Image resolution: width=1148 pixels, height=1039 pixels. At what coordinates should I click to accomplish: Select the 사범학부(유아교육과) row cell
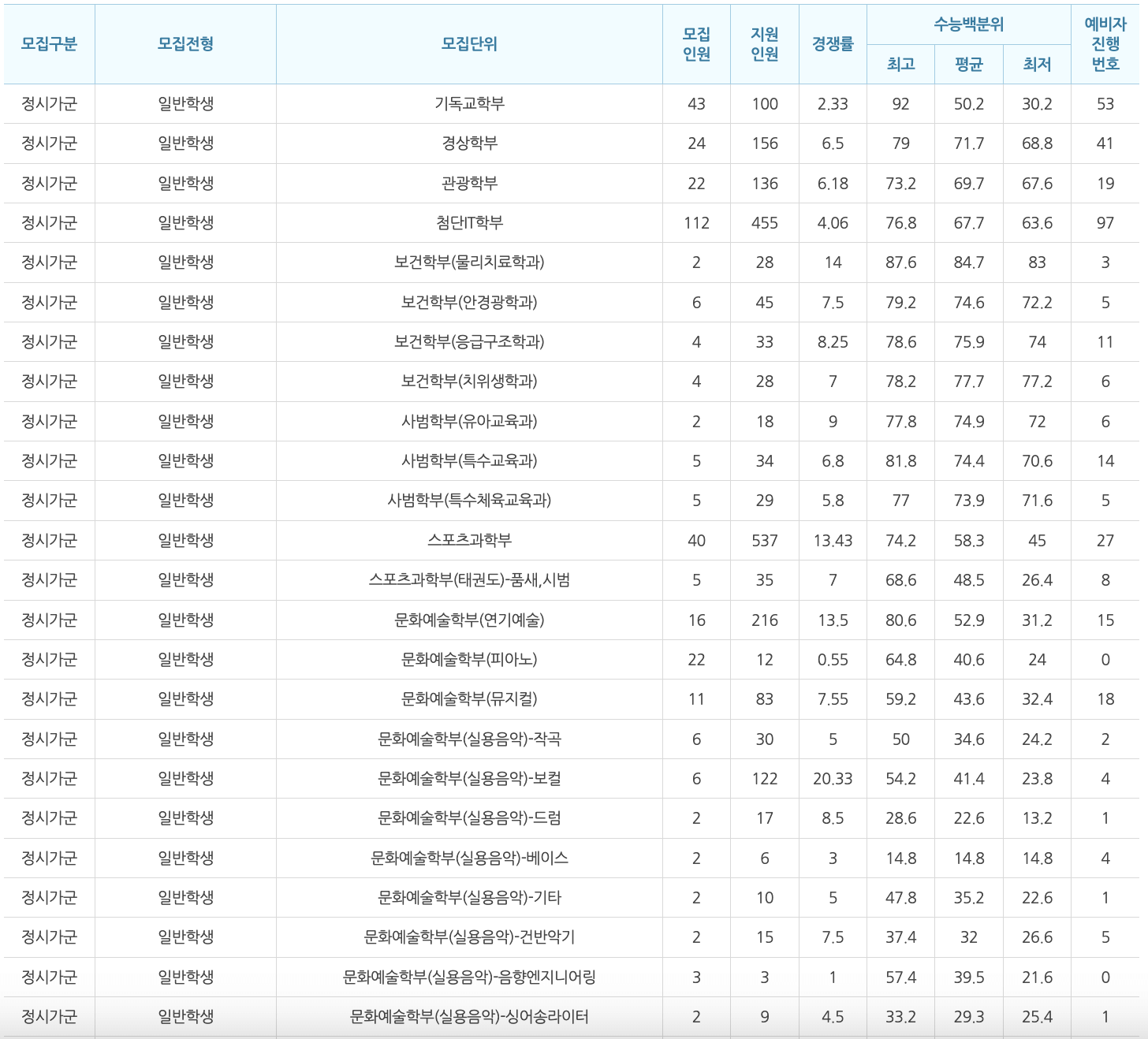468,421
